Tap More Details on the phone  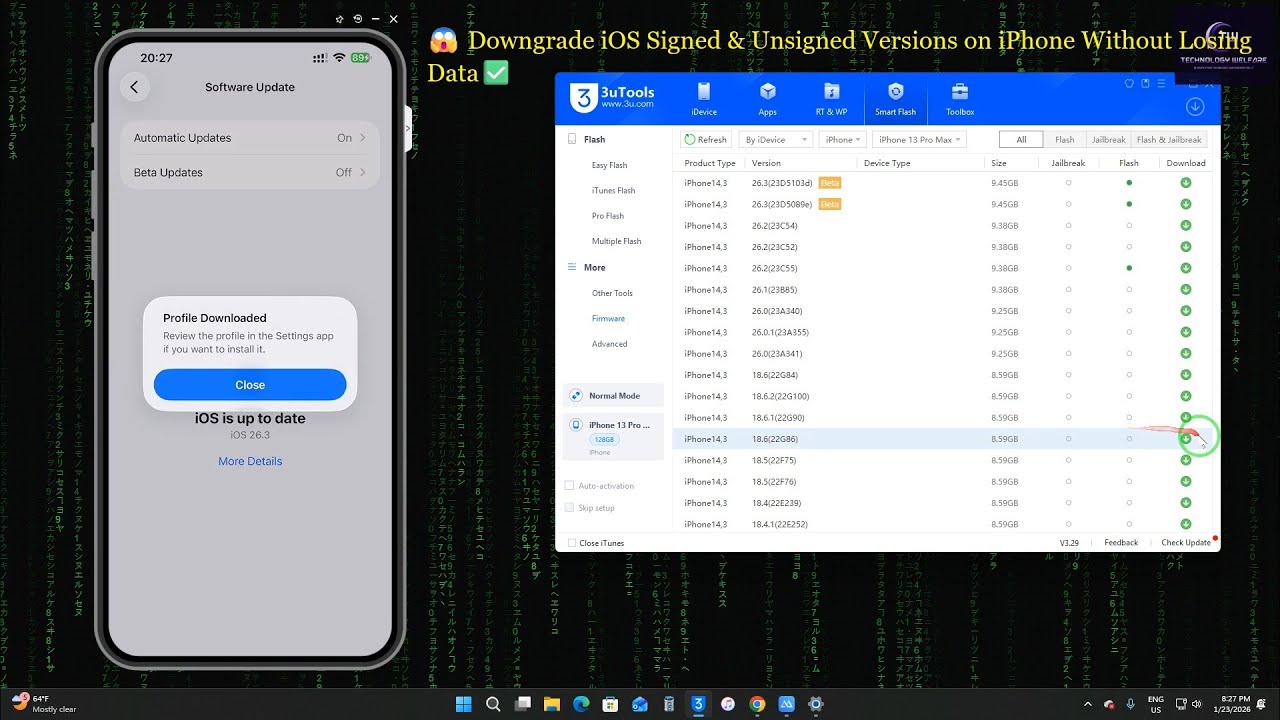[250, 461]
